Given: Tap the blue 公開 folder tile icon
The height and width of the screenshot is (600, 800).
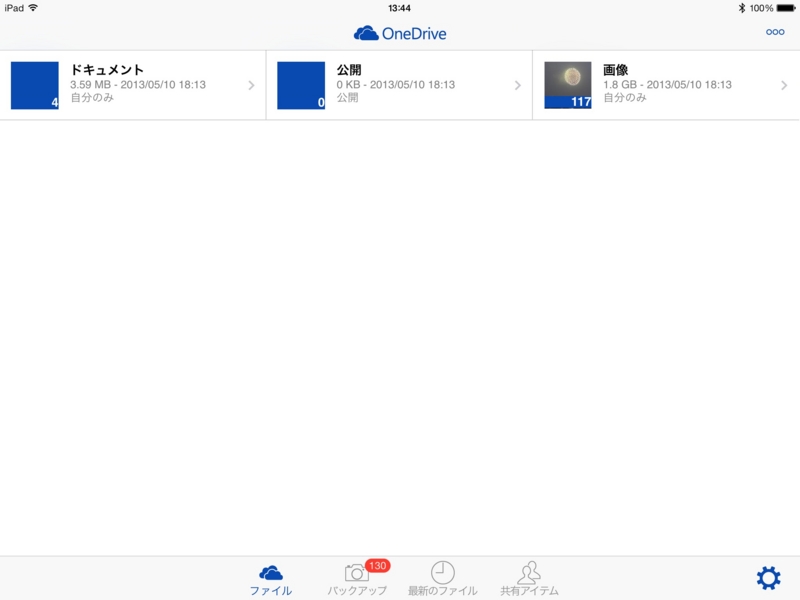Looking at the screenshot, I should click(x=301, y=84).
